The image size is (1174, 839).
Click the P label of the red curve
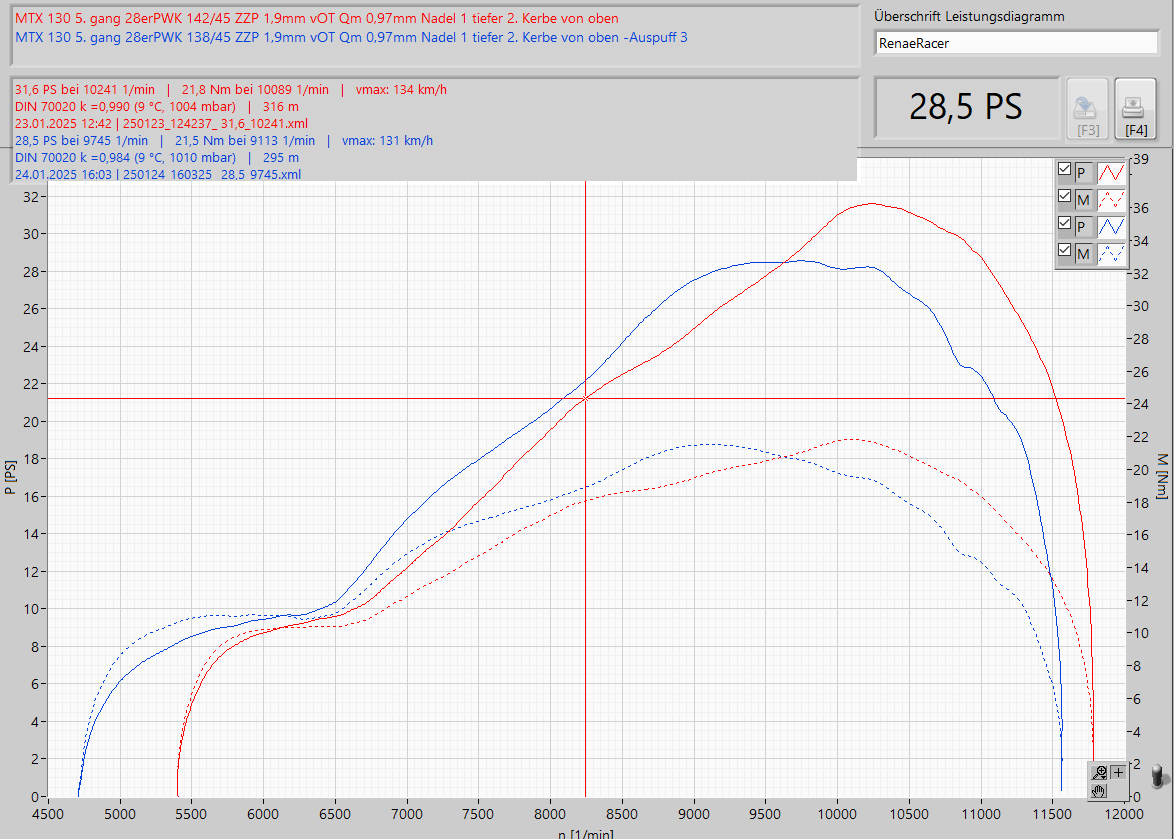tap(1083, 172)
